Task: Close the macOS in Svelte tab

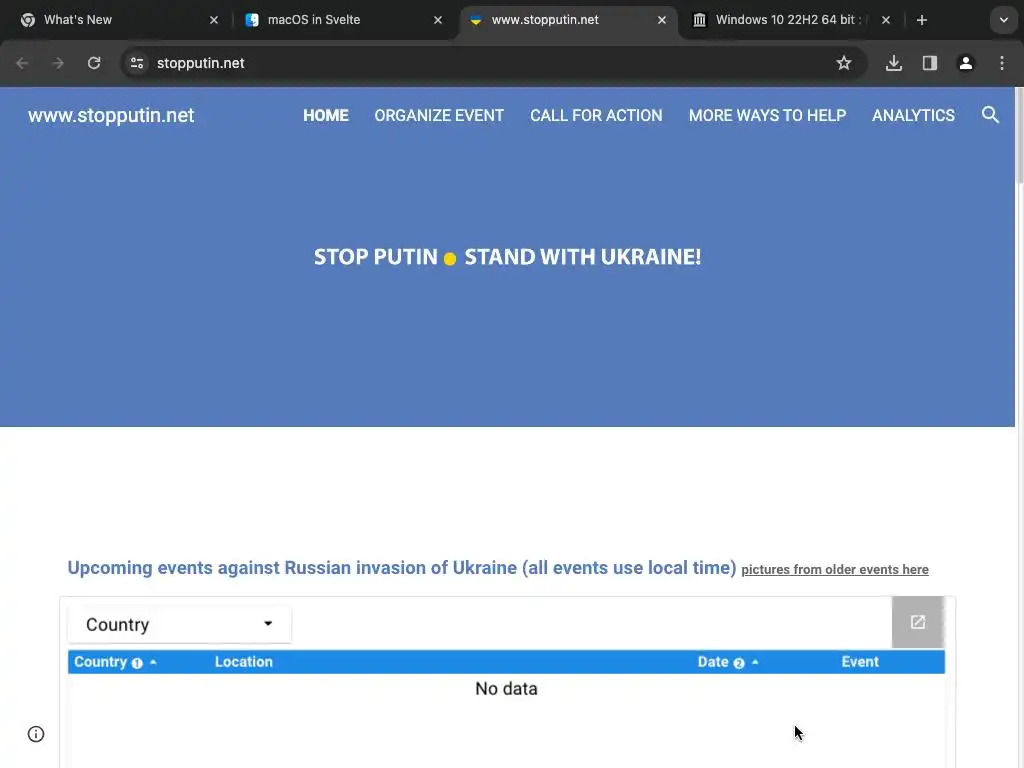Action: click(438, 20)
